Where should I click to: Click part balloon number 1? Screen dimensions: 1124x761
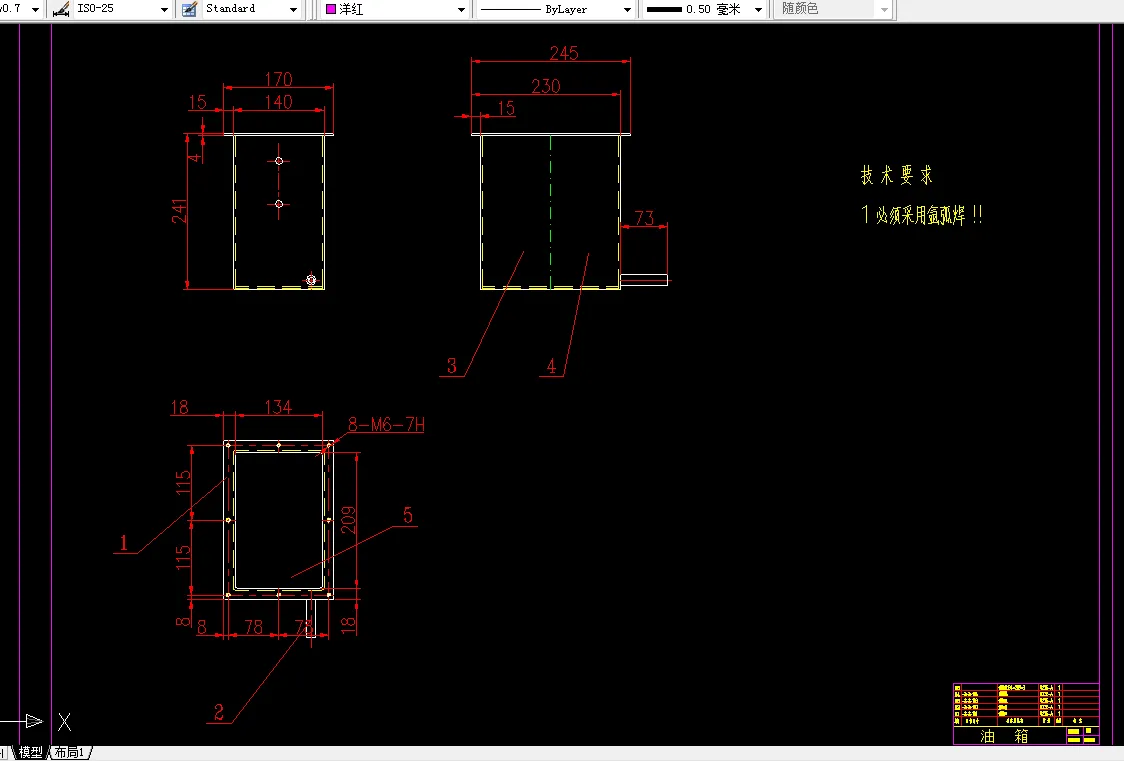pyautogui.click(x=123, y=542)
